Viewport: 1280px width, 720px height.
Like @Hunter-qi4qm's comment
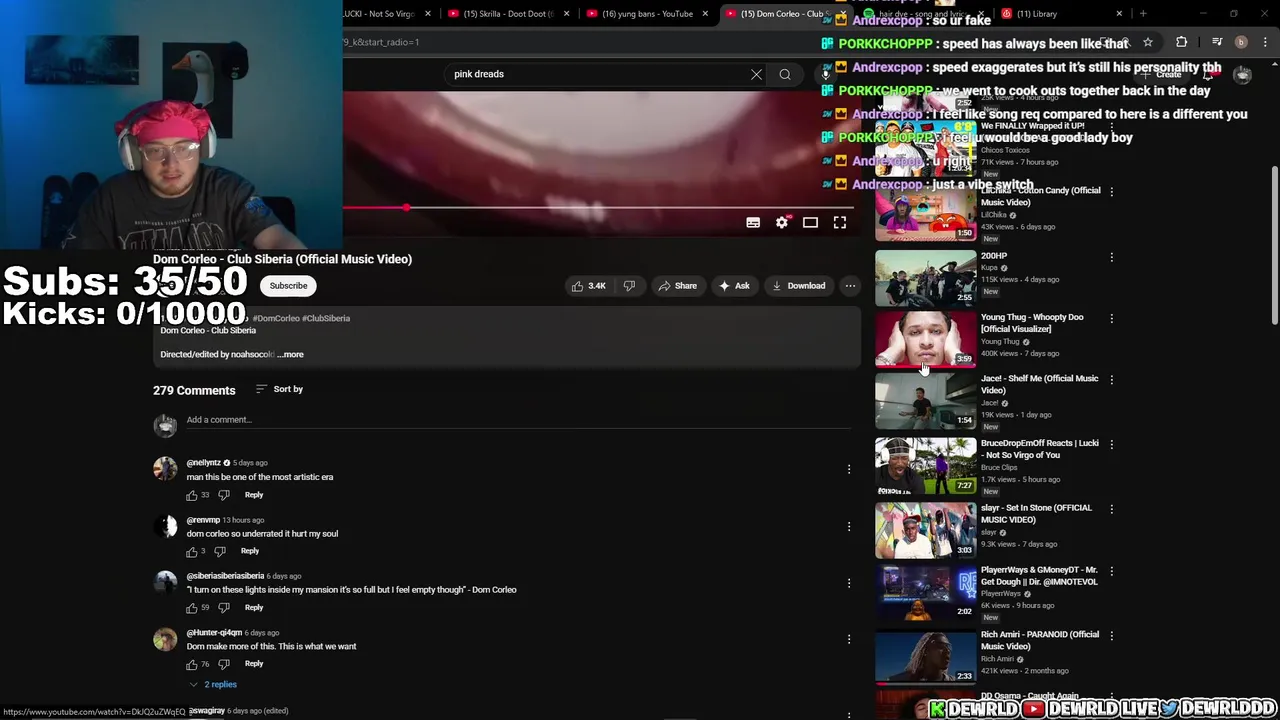point(192,664)
